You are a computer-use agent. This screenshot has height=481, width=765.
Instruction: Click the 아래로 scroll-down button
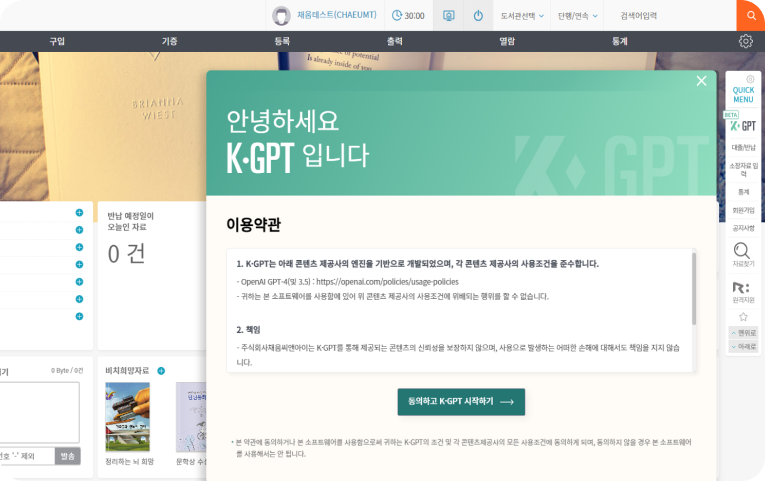pos(743,346)
